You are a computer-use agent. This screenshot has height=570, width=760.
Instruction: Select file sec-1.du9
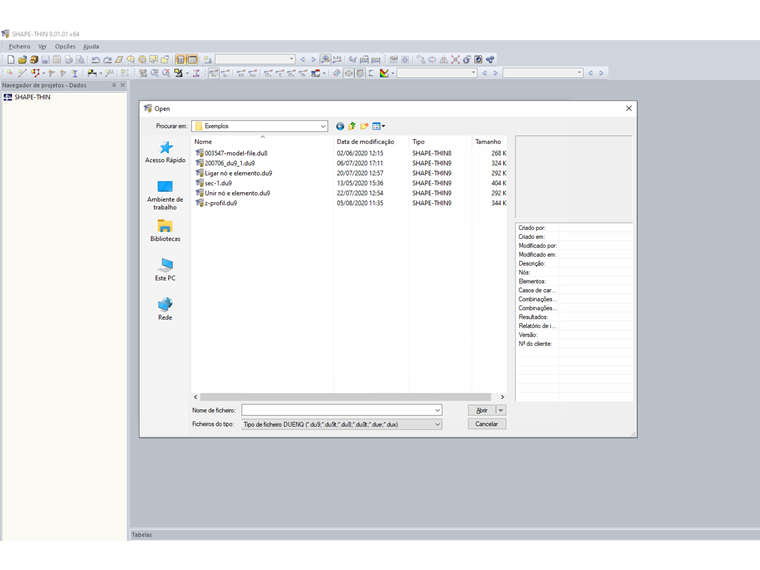218,183
